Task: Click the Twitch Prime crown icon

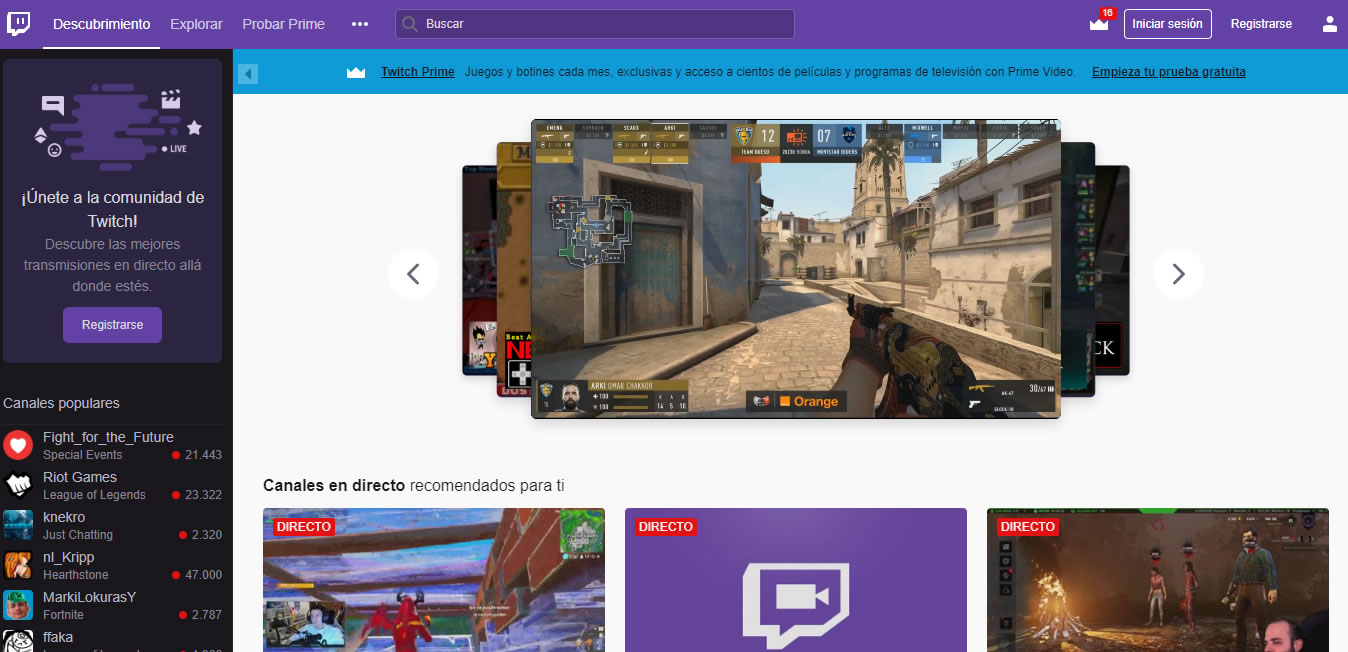Action: tap(356, 71)
